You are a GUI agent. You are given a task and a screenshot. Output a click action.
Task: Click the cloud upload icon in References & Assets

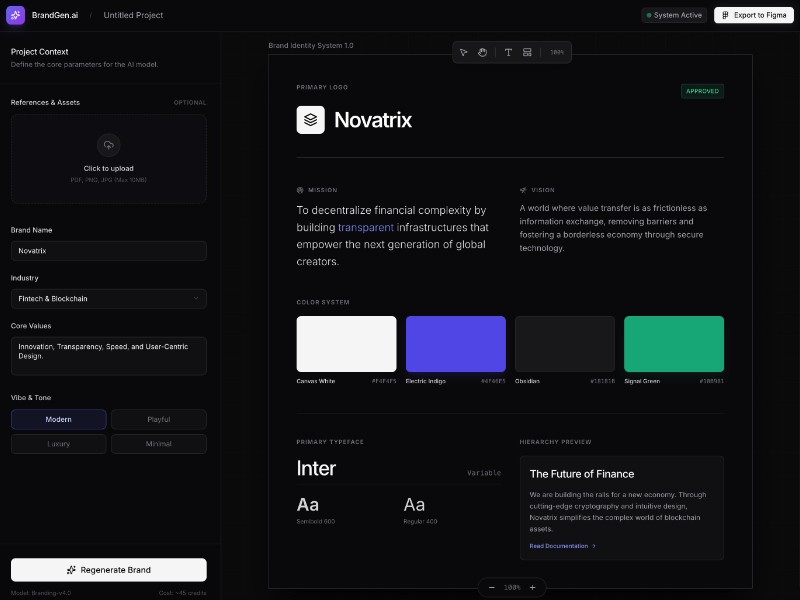click(108, 147)
